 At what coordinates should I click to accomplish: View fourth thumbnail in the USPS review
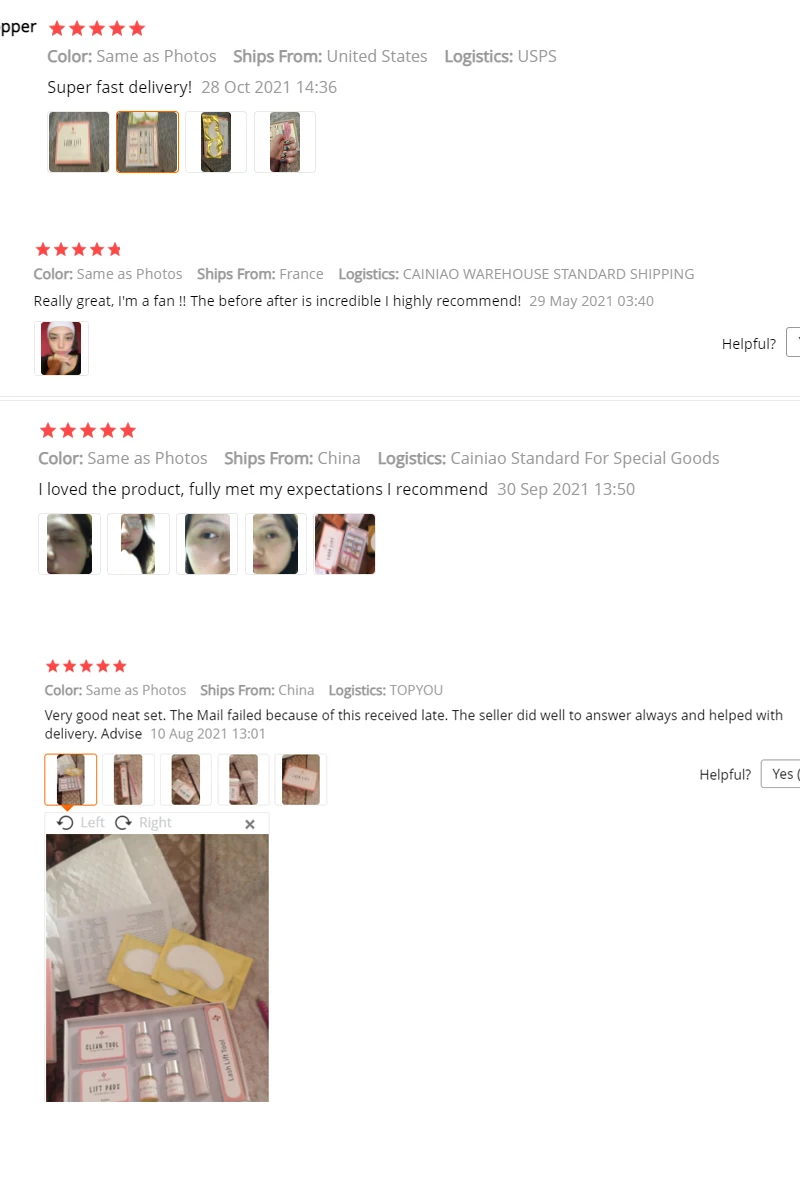click(x=285, y=142)
